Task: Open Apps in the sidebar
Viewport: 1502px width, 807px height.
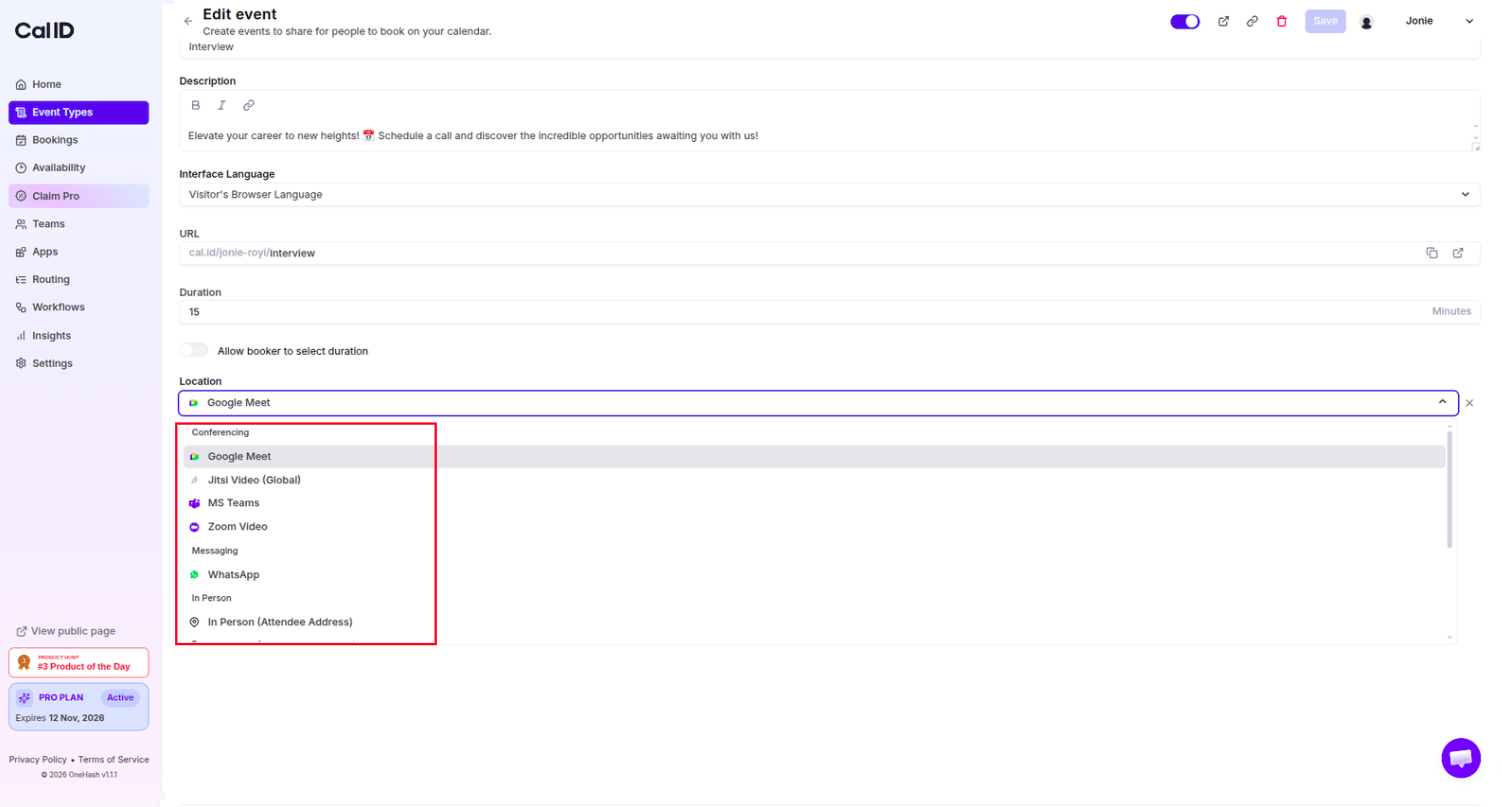Action: [x=79, y=252]
